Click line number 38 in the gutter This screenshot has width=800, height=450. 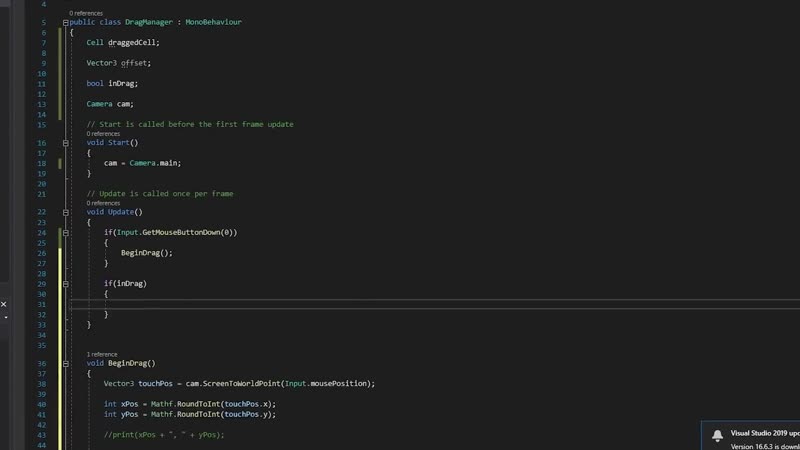tap(42, 384)
